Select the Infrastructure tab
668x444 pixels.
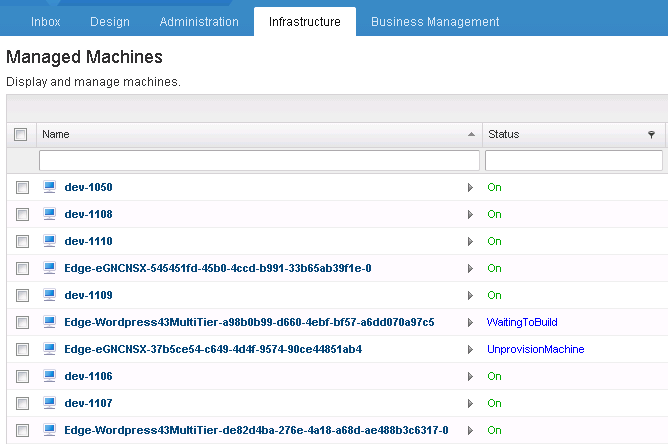[x=305, y=22]
